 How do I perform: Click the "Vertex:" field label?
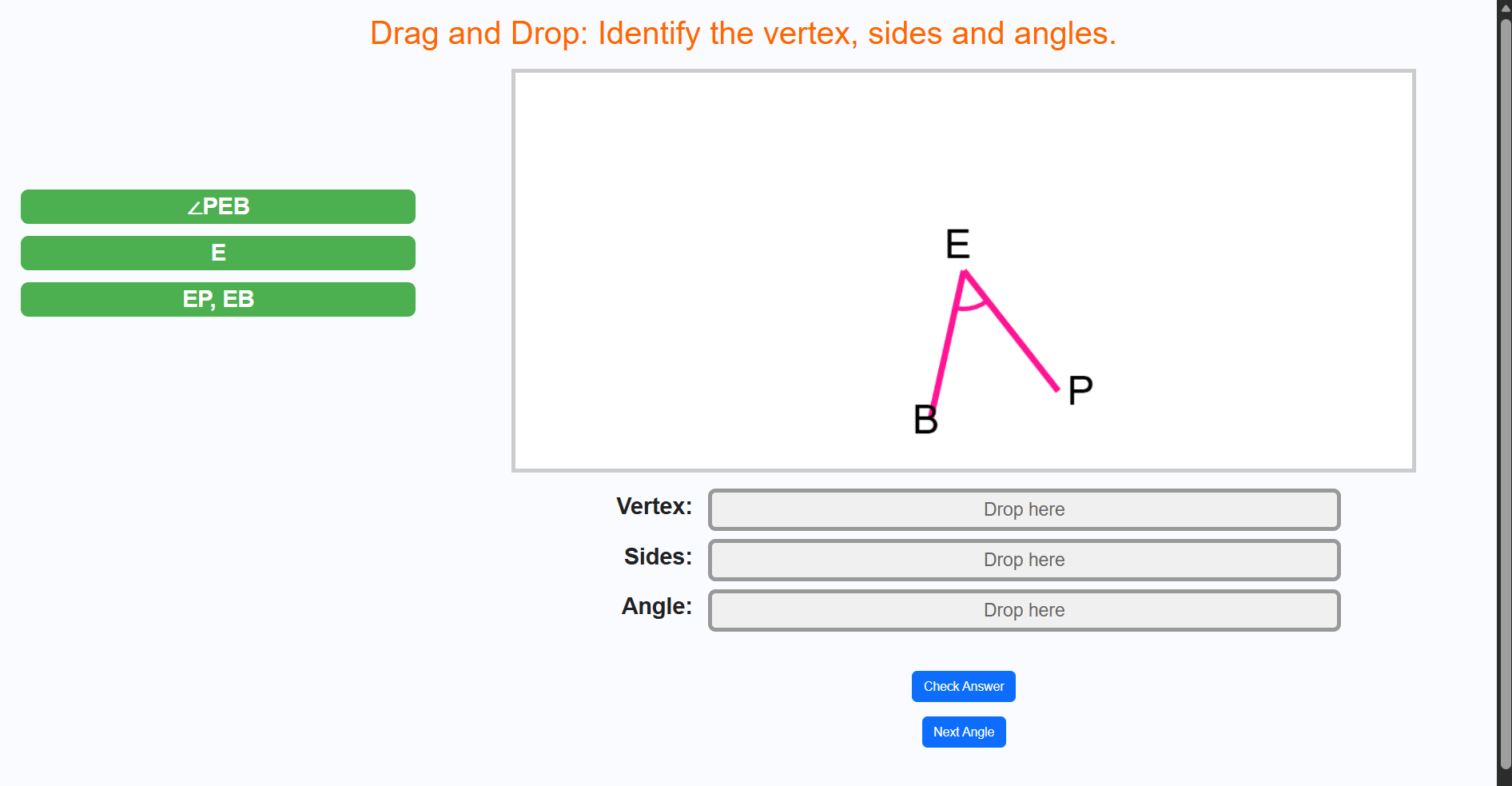pos(654,506)
